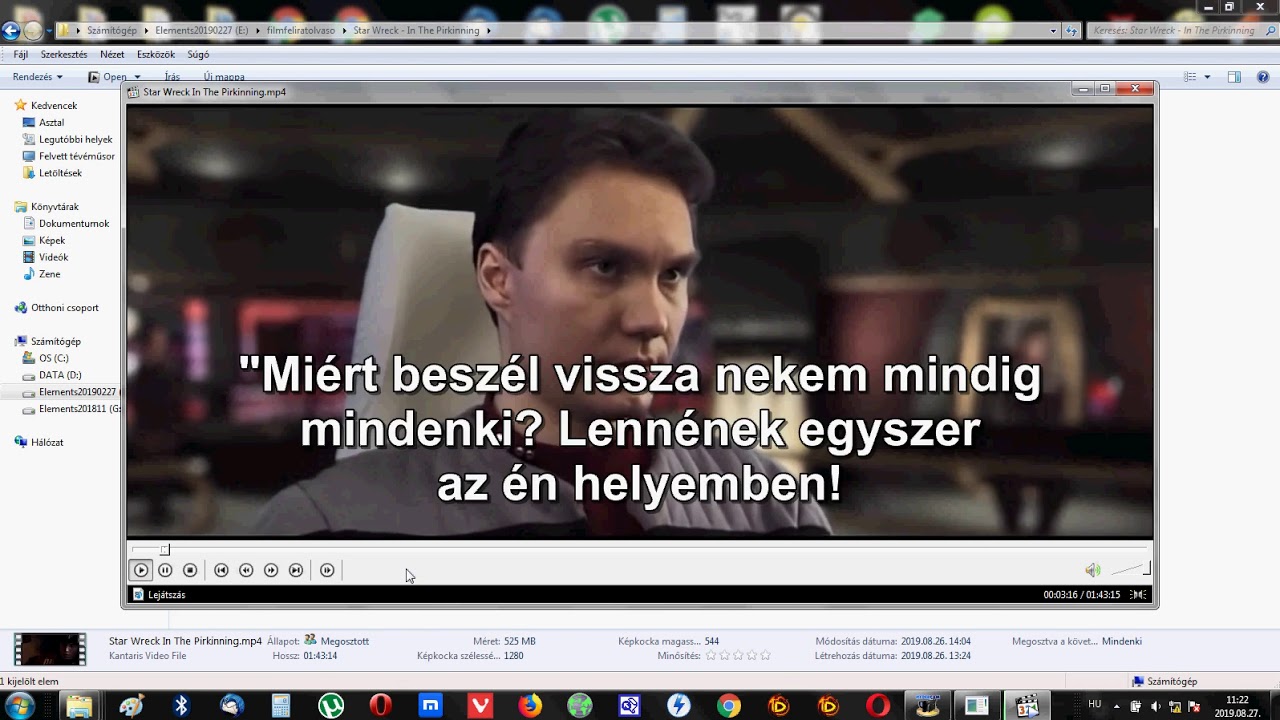Open Vivaldi browser from the taskbar
Screen dimensions: 1280x720
coord(480,706)
